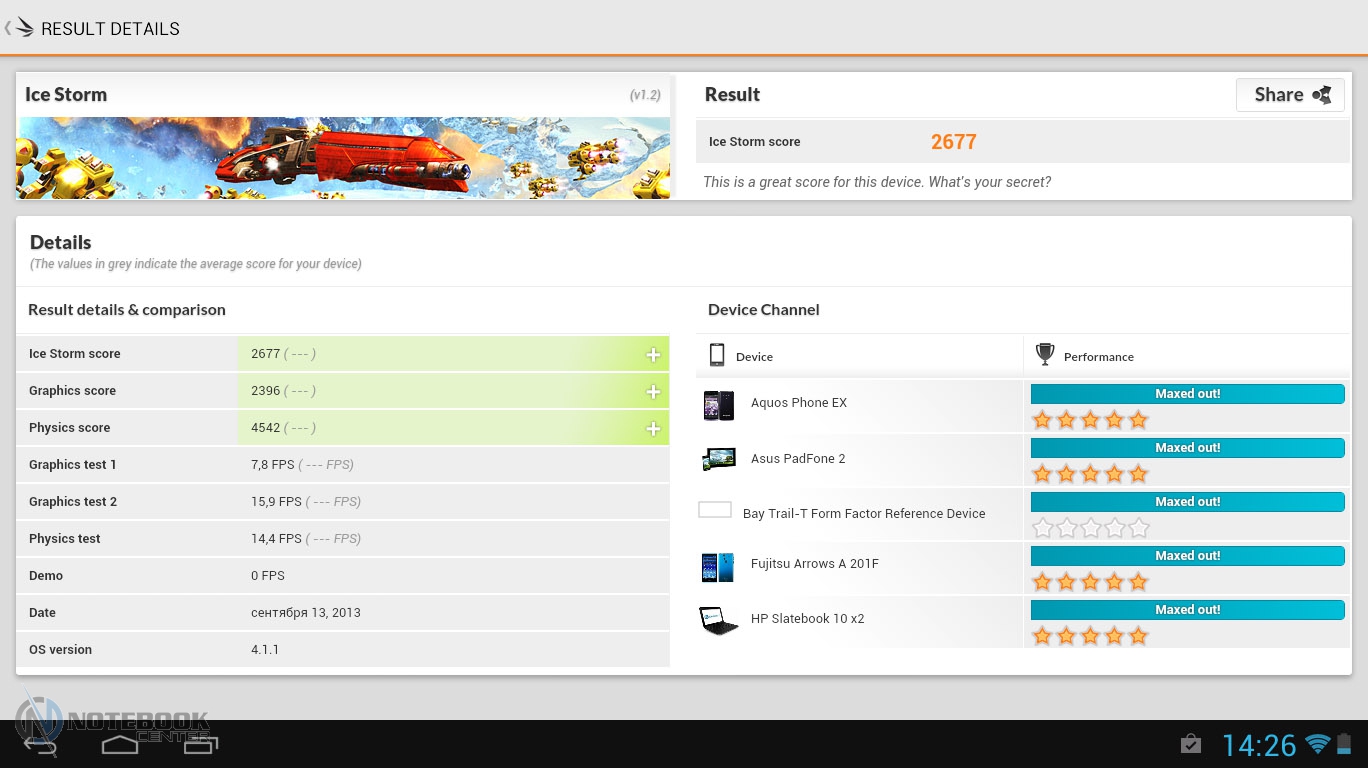Viewport: 1368px width, 768px height.
Task: Open the Asus PadFone 2 device link
Action: pos(798,459)
